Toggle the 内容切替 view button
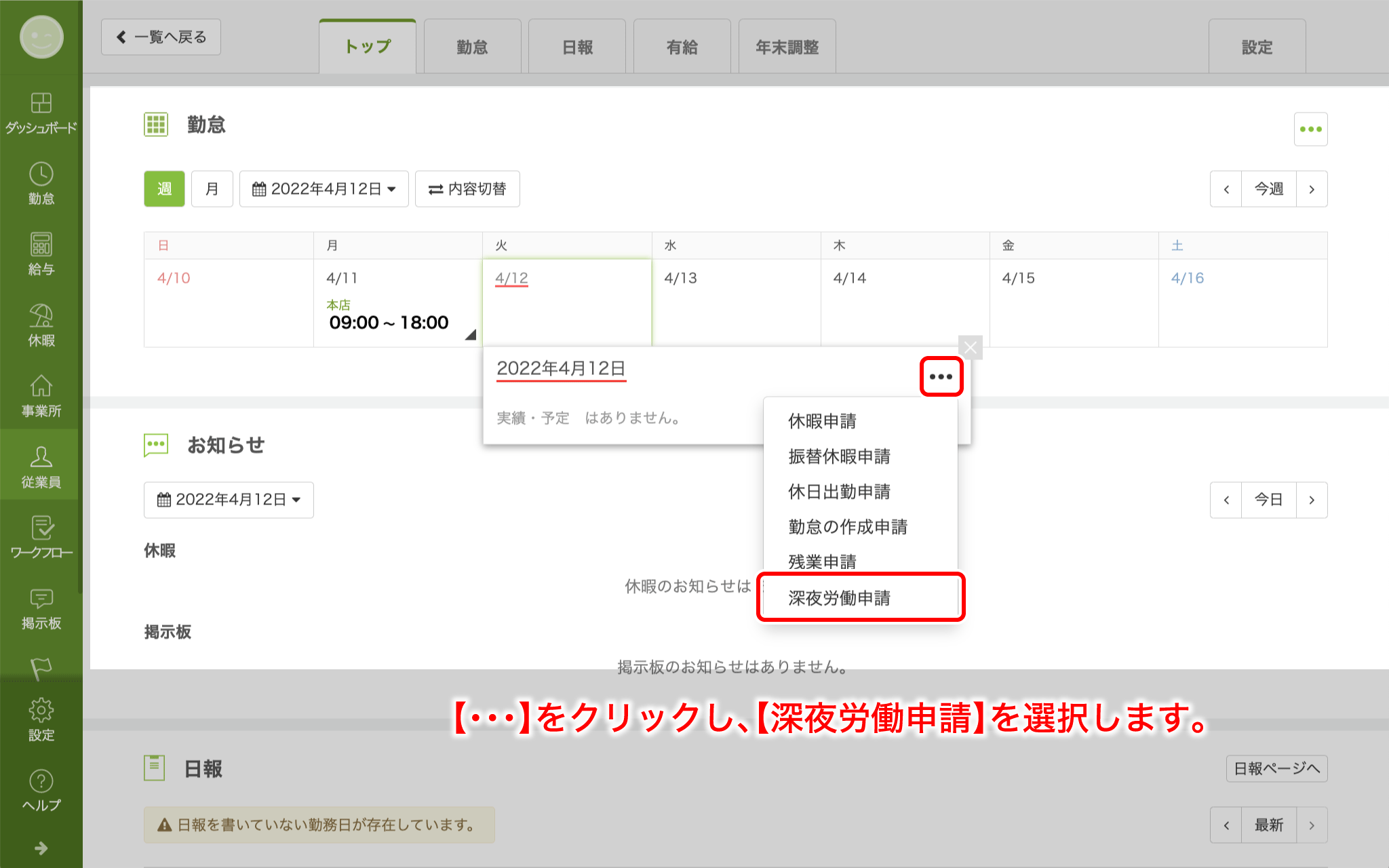 (x=467, y=189)
